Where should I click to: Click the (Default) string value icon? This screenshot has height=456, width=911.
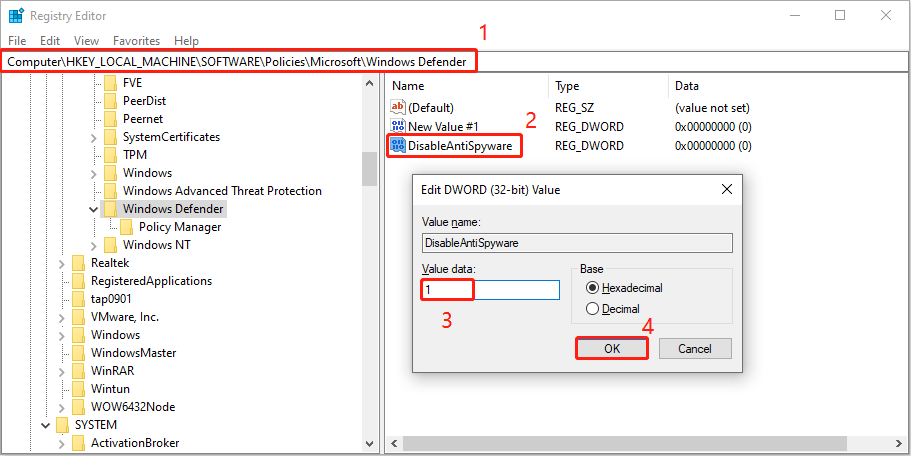pos(398,107)
